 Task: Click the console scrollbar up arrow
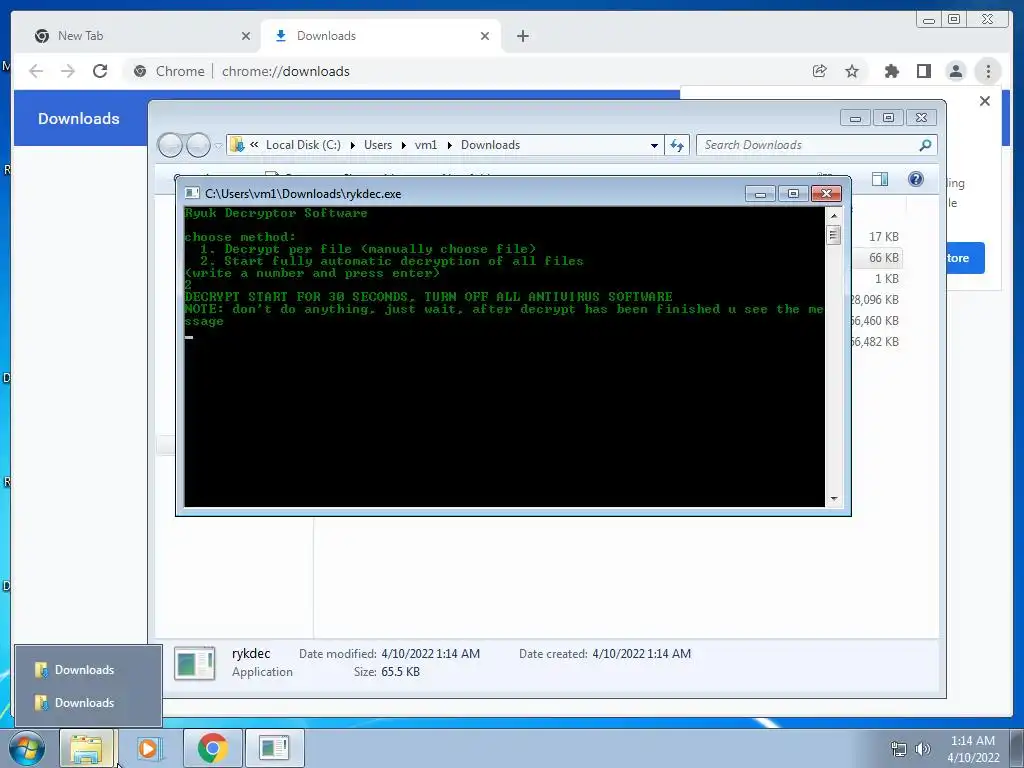(833, 215)
